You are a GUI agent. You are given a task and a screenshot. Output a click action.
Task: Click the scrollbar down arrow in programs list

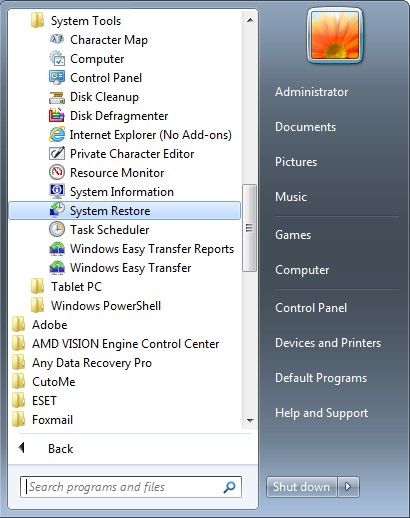pyautogui.click(x=250, y=421)
